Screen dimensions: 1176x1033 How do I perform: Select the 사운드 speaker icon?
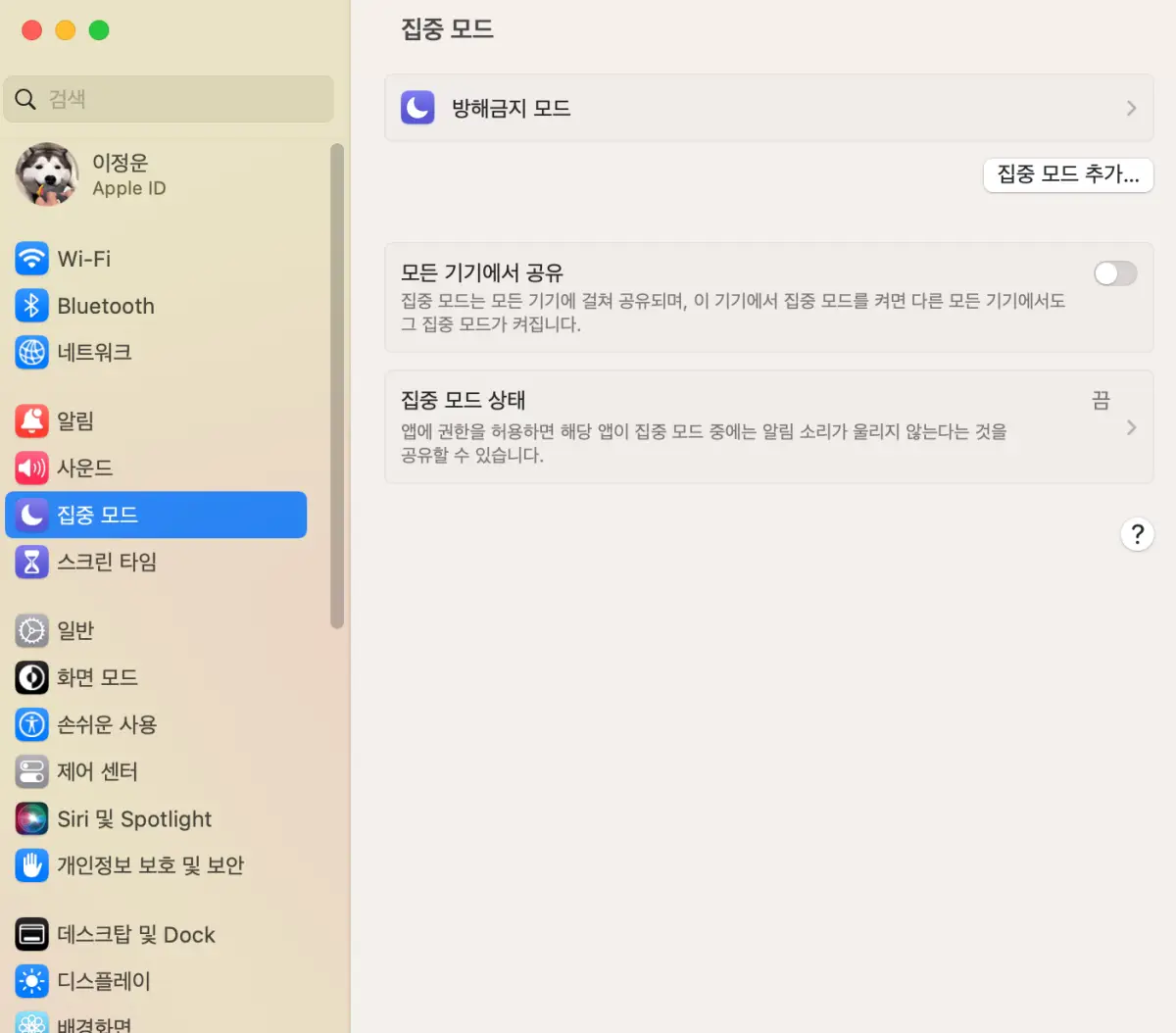30,467
